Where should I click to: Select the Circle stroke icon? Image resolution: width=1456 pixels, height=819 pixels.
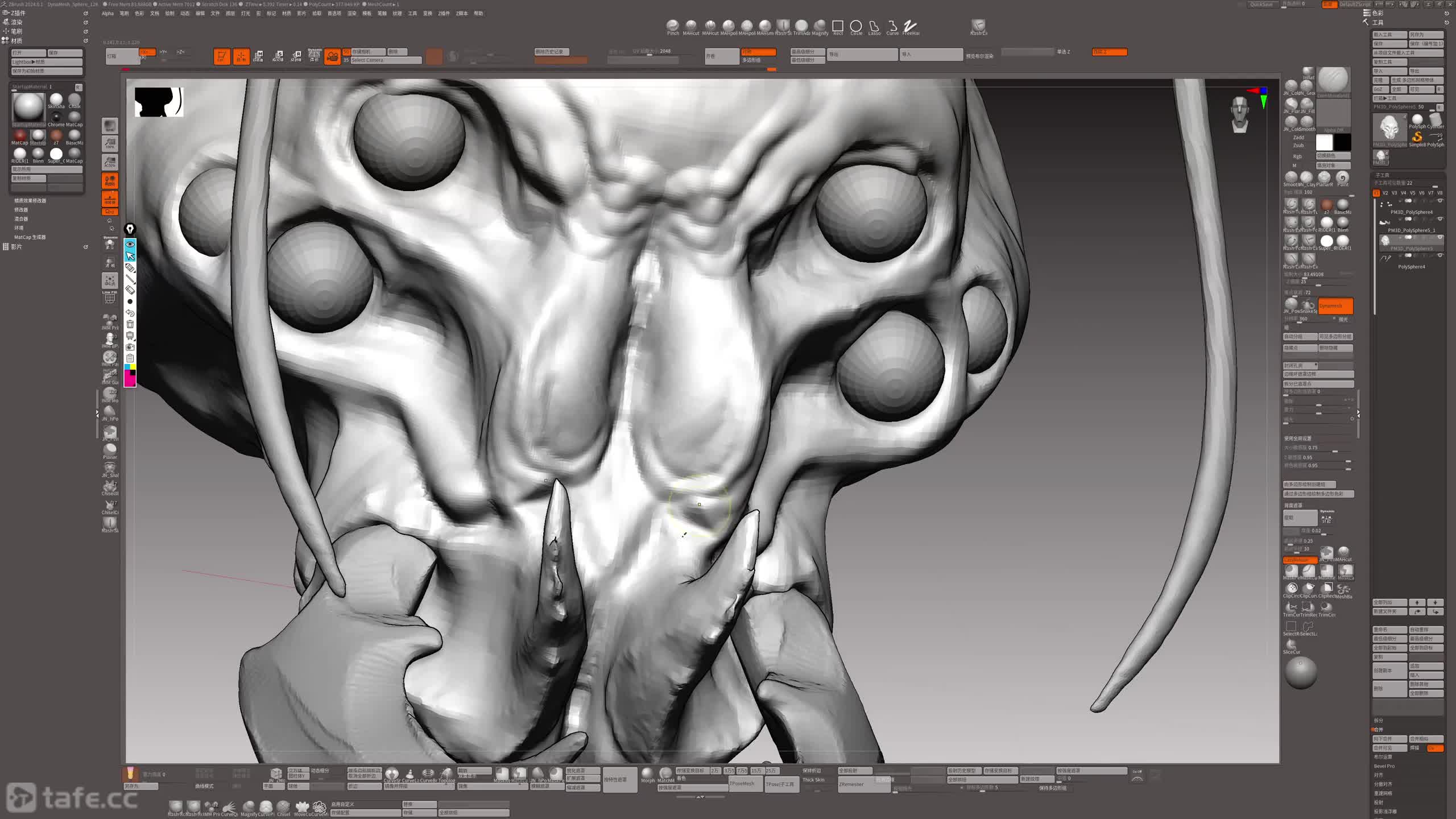(x=856, y=26)
